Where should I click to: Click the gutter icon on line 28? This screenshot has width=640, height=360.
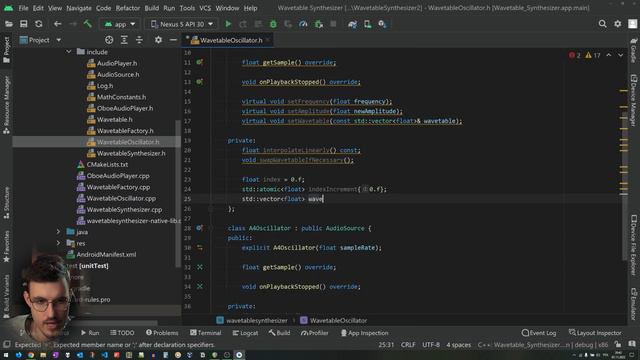click(199, 228)
